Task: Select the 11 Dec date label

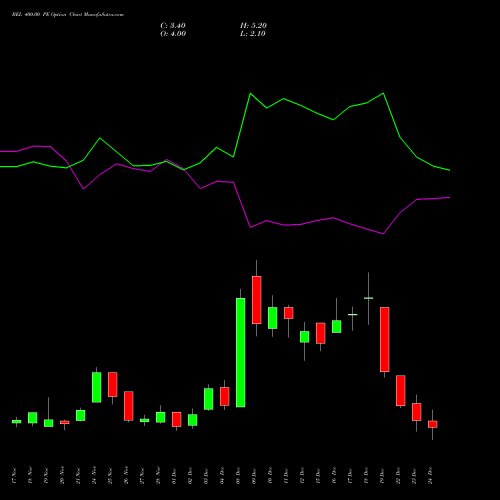Action: [286, 476]
